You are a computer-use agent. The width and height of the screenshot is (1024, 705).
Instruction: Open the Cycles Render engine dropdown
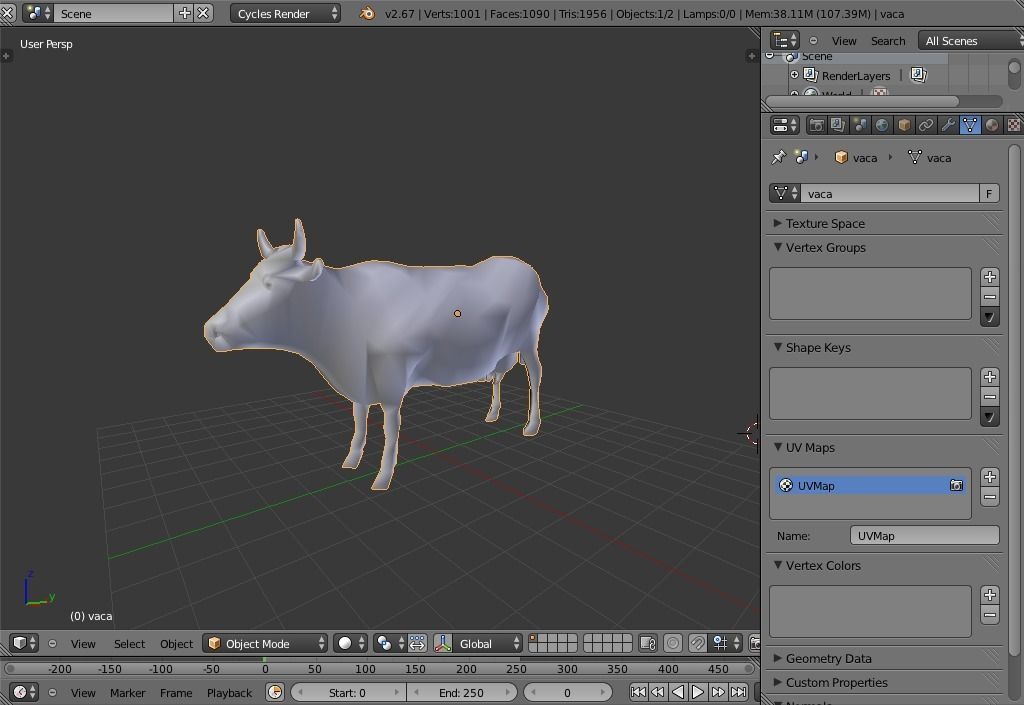(285, 14)
